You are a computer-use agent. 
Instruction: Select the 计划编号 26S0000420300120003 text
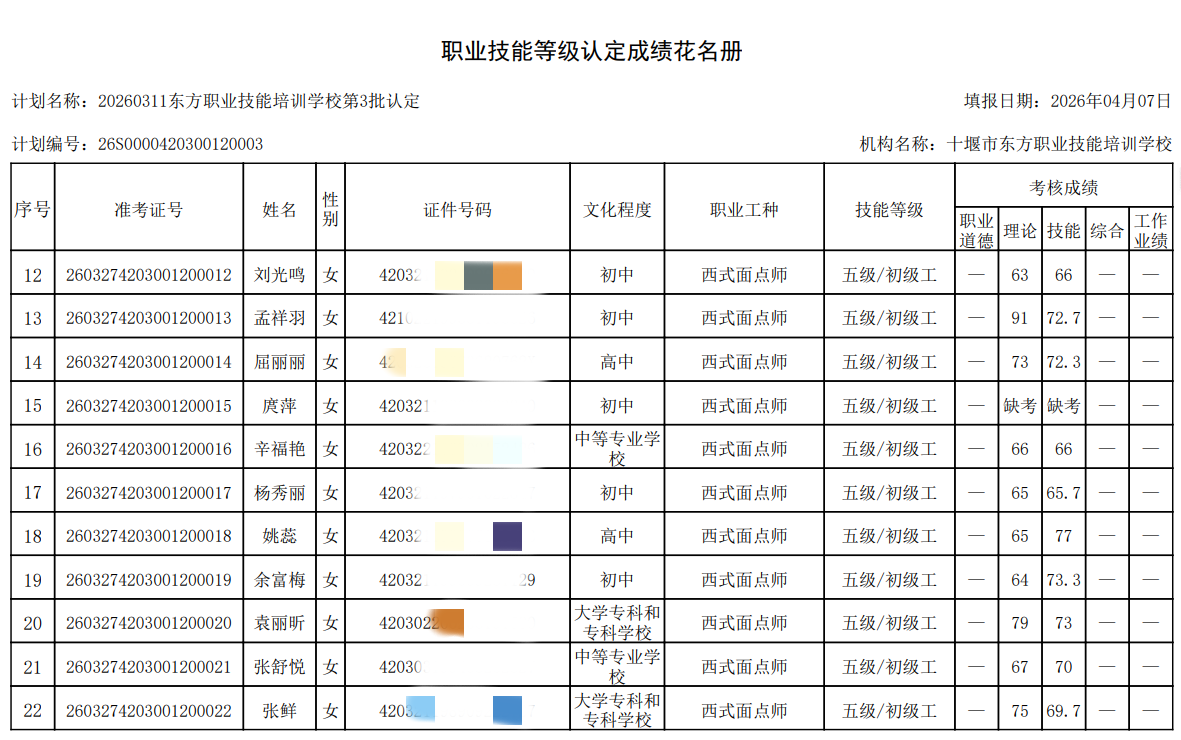tap(137, 144)
